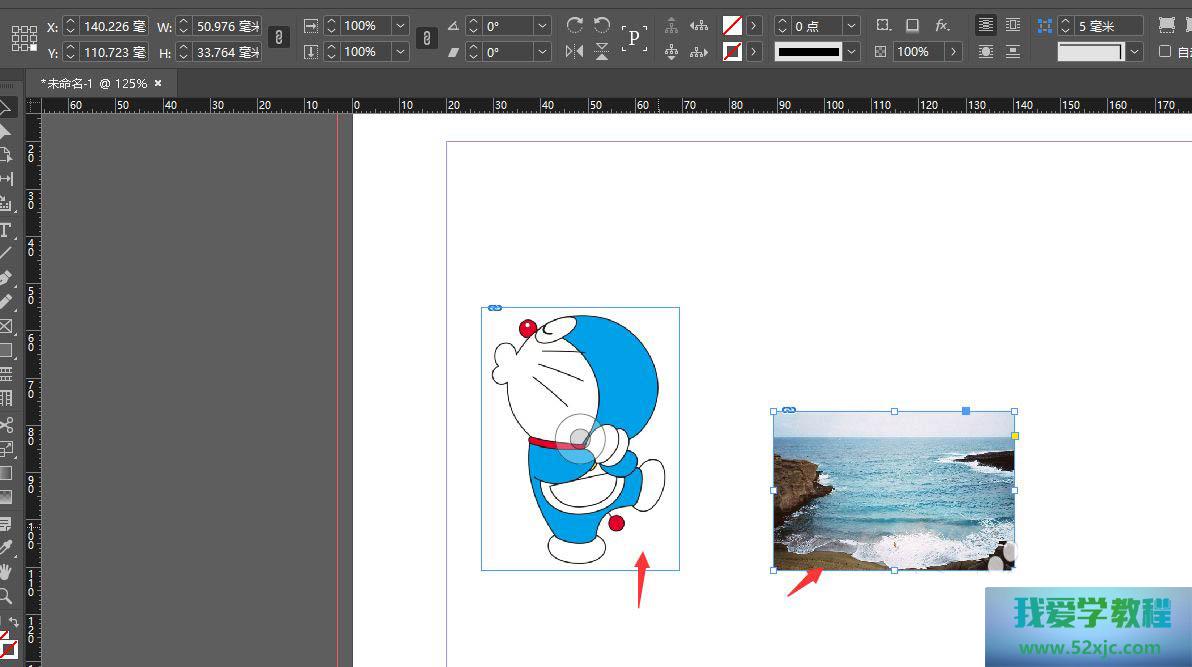Click the X position input field
1192x667 pixels.
[113, 25]
